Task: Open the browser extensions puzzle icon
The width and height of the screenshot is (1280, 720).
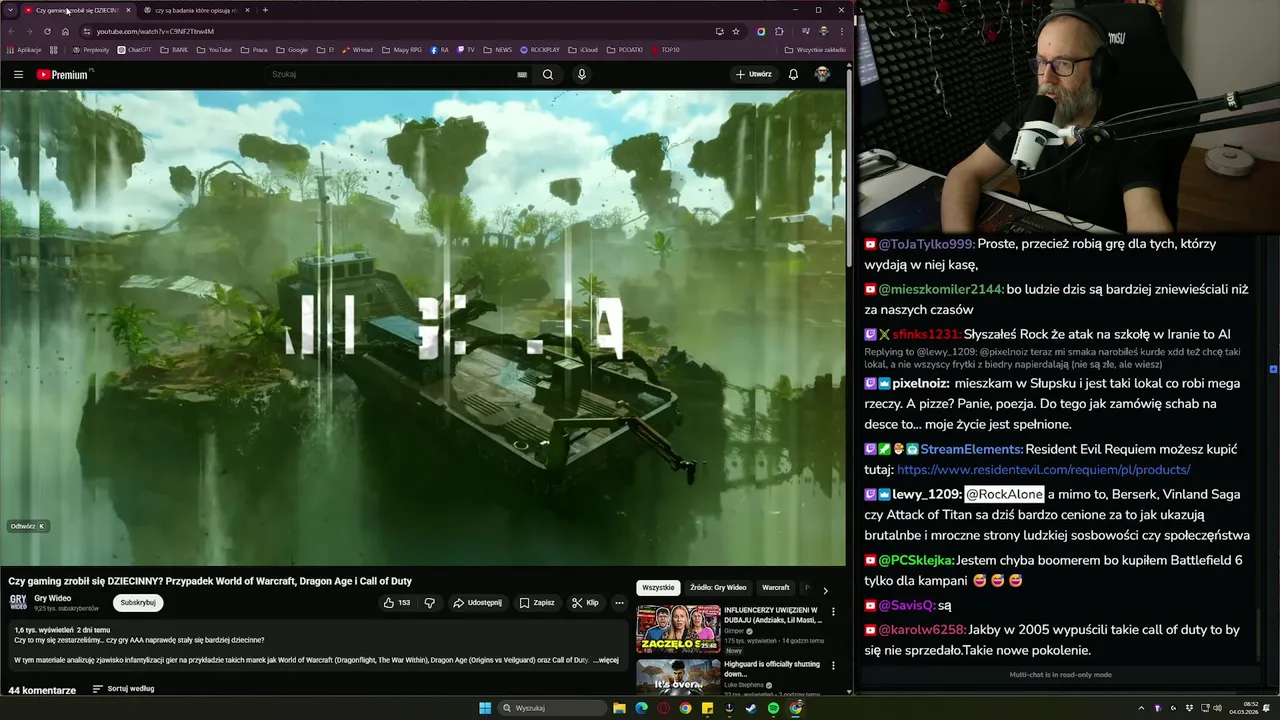Action: 779,31
